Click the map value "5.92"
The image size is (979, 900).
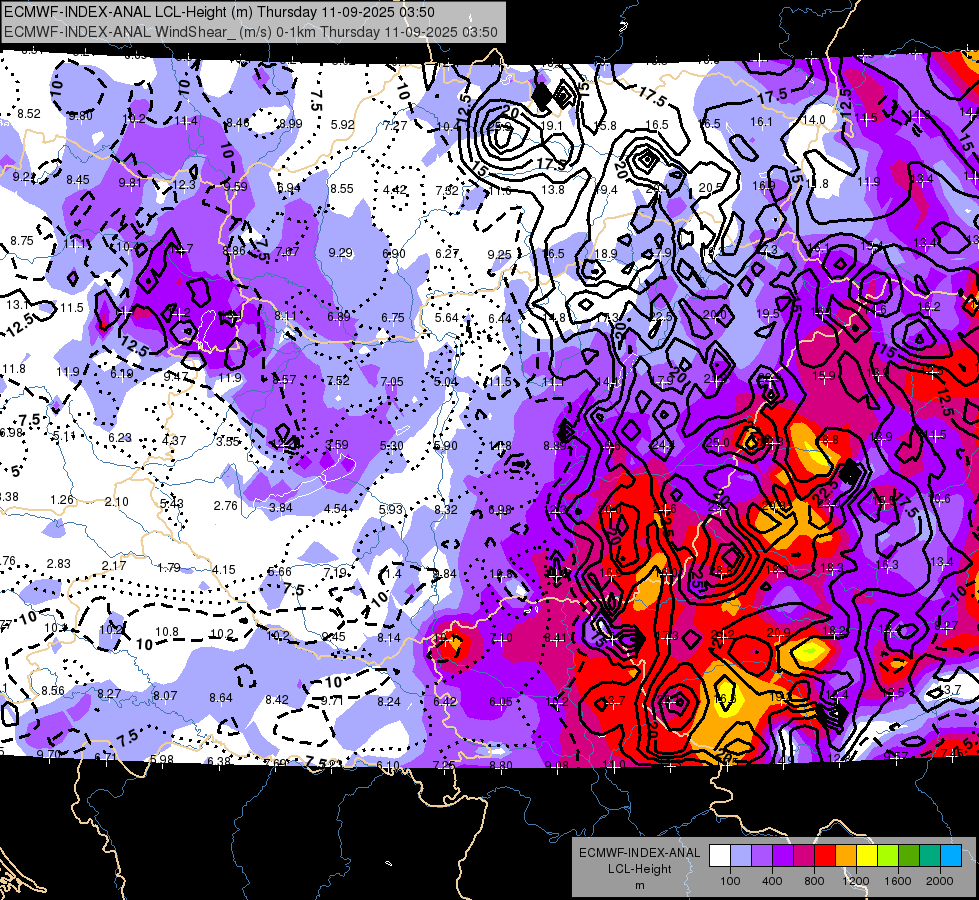343,124
